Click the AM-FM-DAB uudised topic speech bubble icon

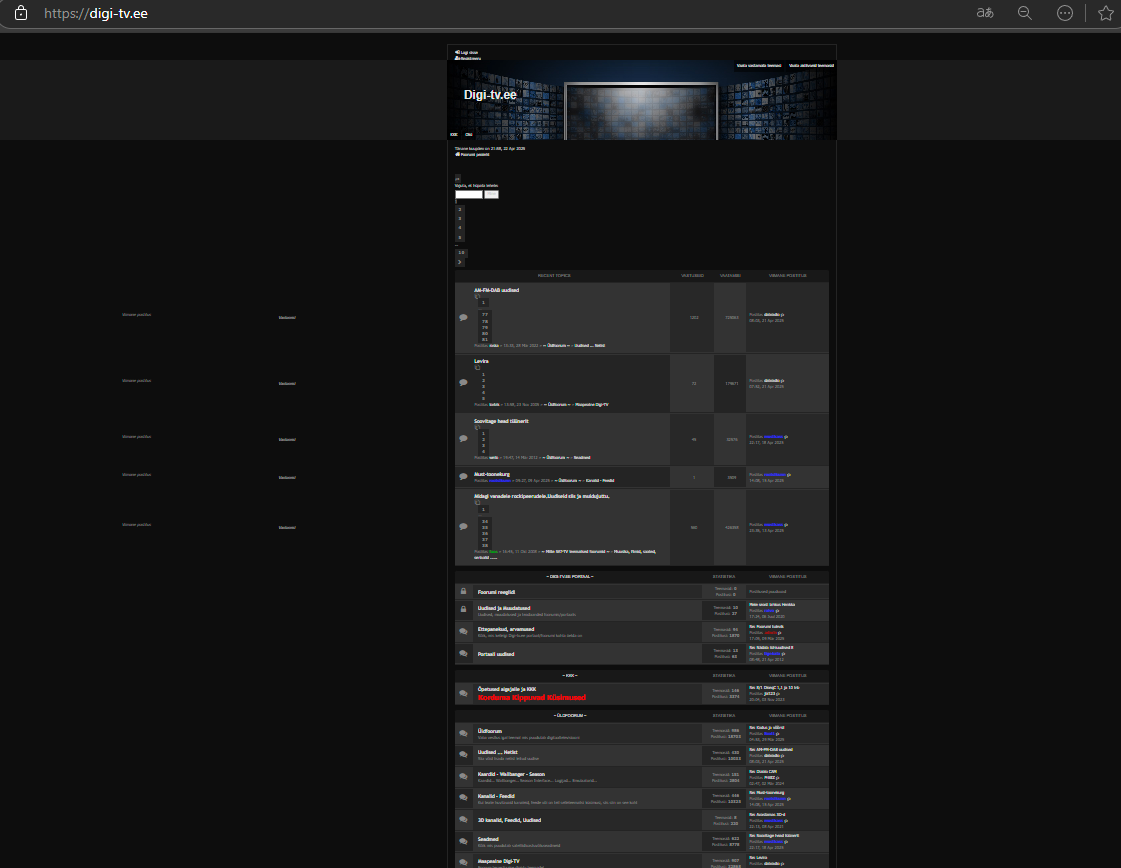tap(463, 317)
